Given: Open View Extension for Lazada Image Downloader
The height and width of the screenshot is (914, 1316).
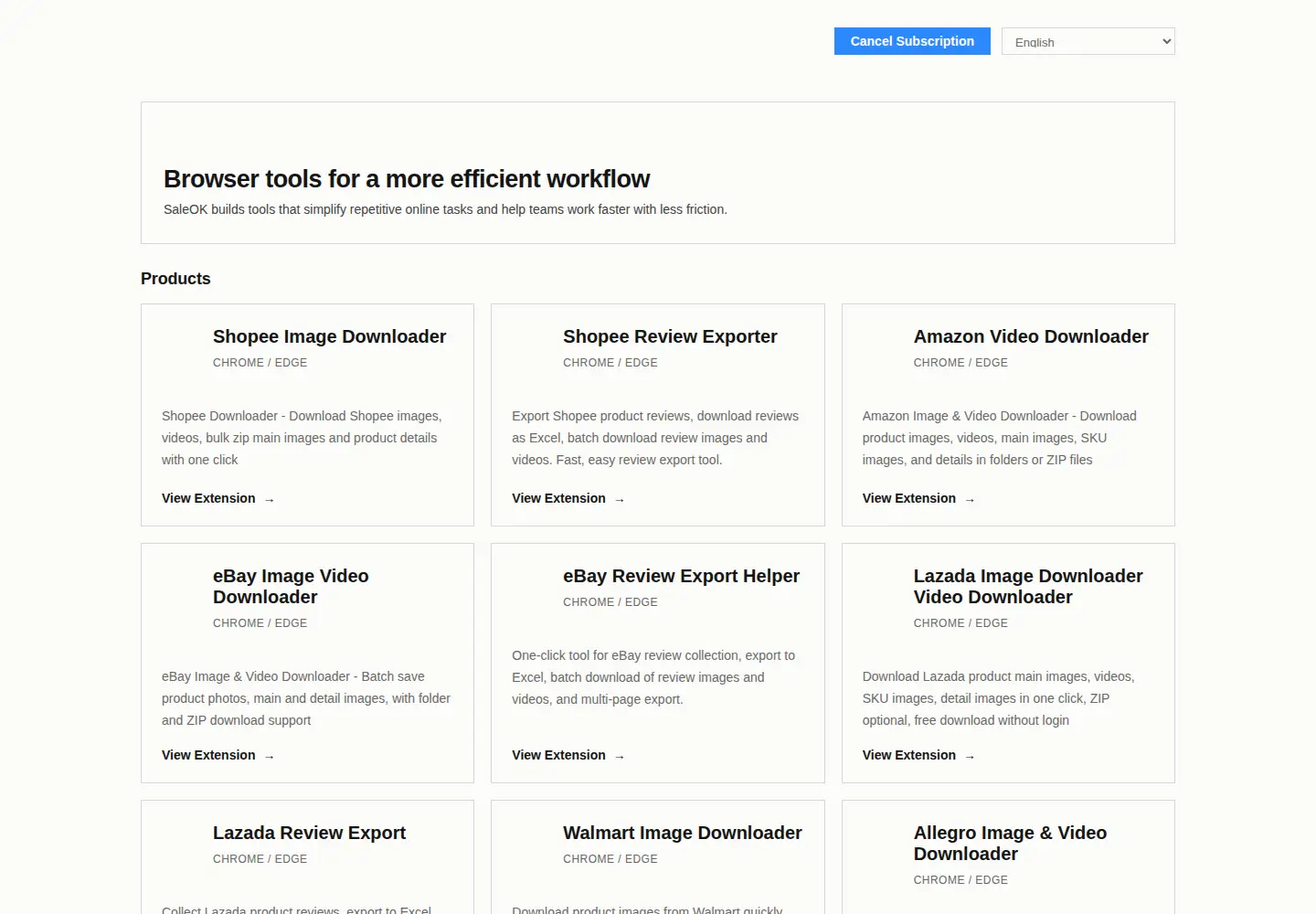Looking at the screenshot, I should (x=918, y=756).
